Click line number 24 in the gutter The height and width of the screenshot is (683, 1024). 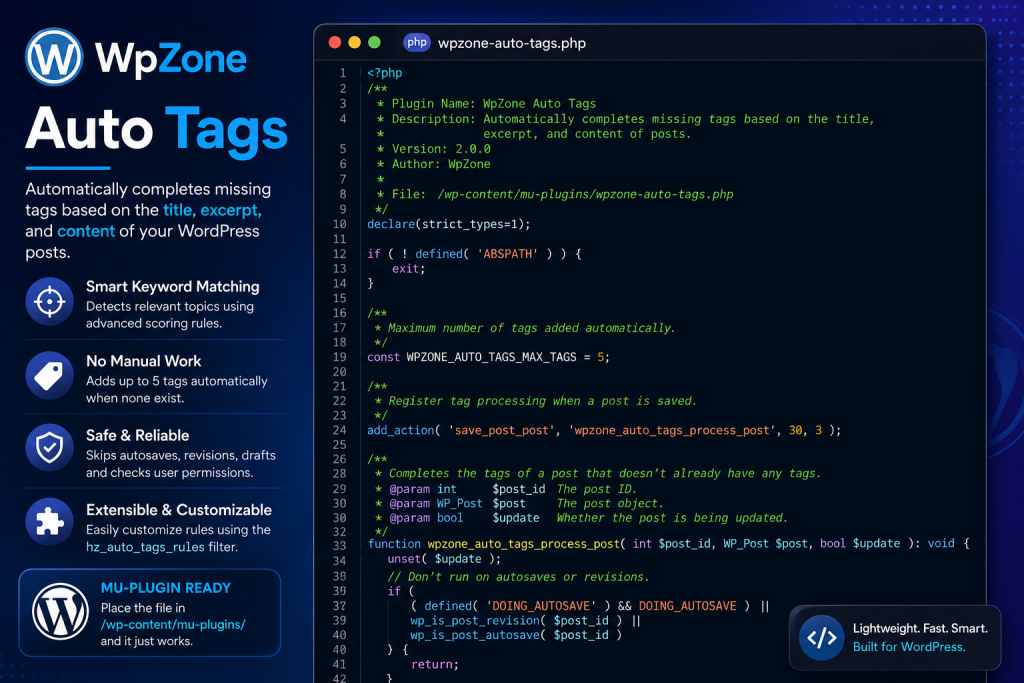(x=340, y=430)
